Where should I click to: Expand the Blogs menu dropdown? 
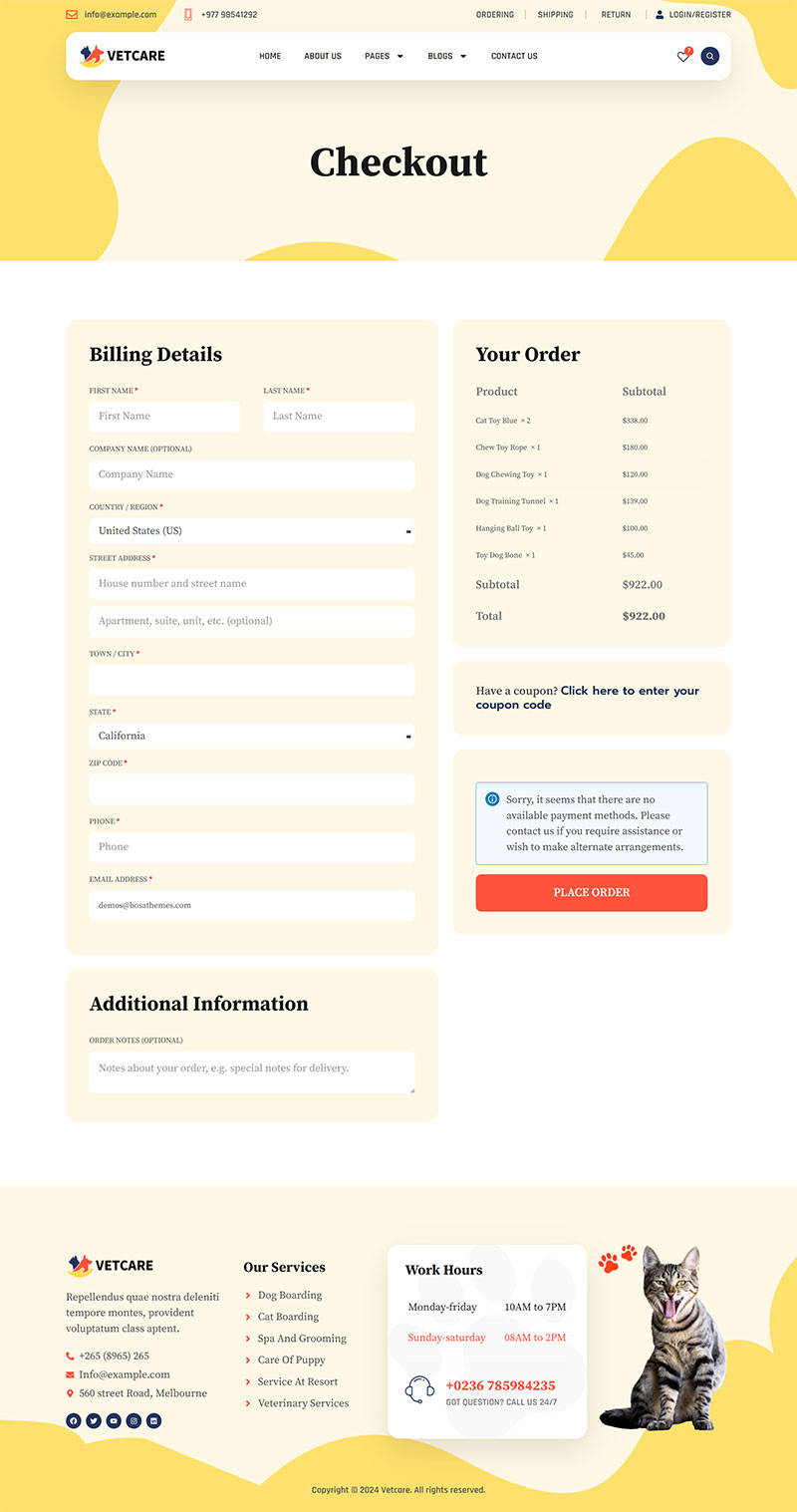coord(447,57)
